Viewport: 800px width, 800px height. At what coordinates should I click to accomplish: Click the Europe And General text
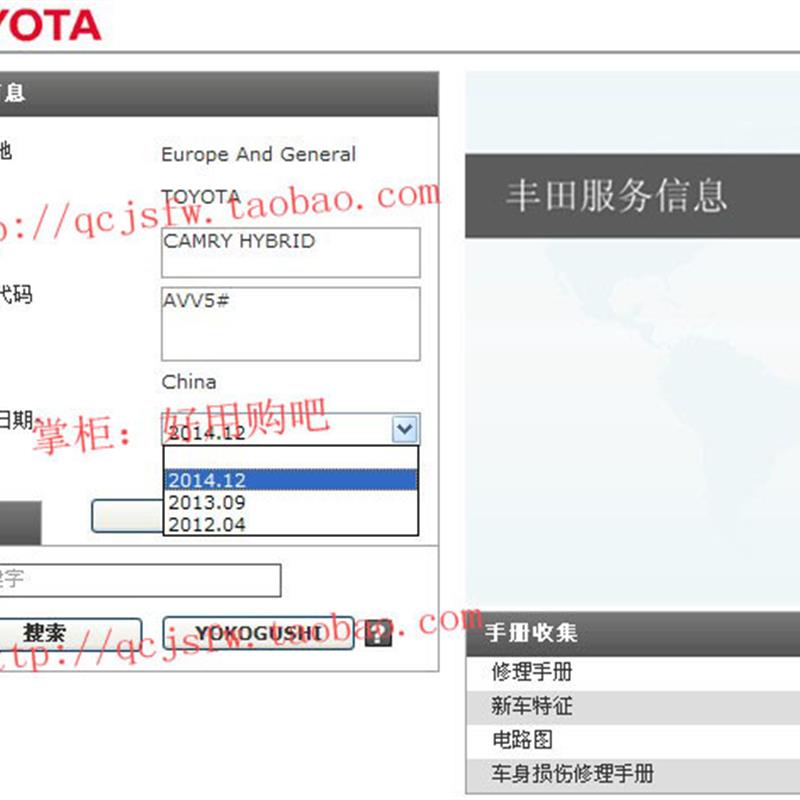point(258,154)
